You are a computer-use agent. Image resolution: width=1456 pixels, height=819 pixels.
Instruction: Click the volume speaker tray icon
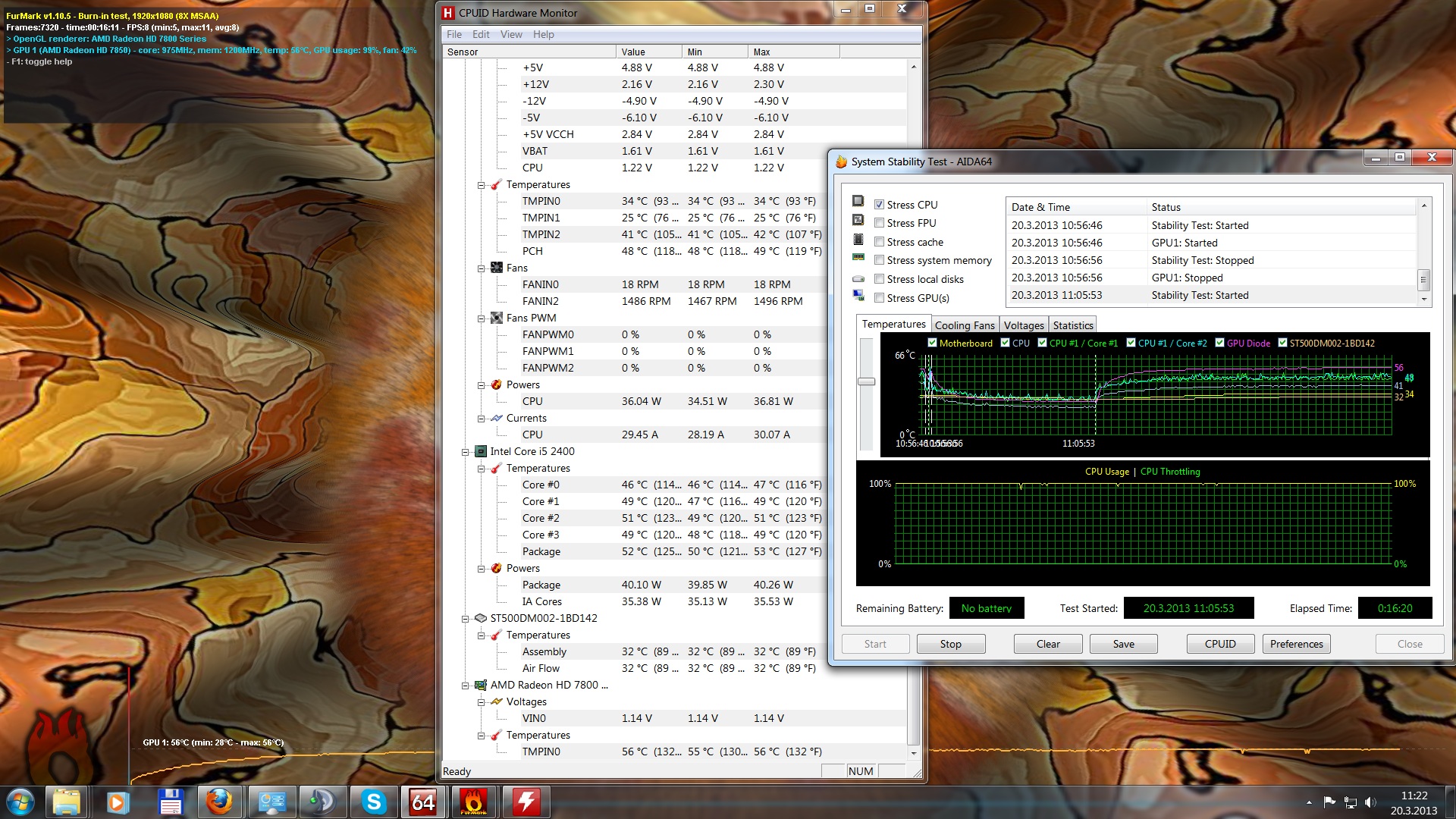point(1370,802)
